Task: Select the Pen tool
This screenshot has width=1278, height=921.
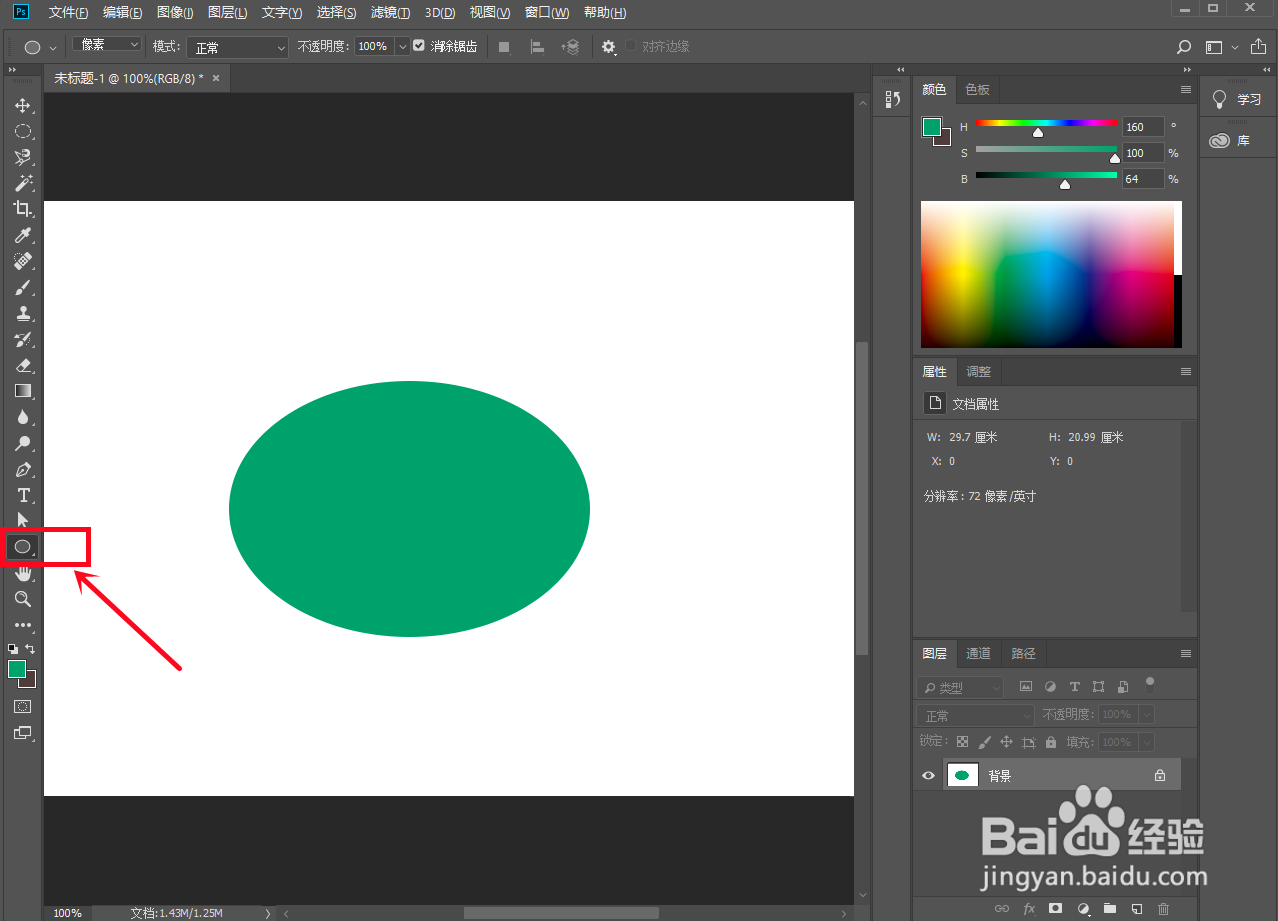Action: tap(22, 469)
